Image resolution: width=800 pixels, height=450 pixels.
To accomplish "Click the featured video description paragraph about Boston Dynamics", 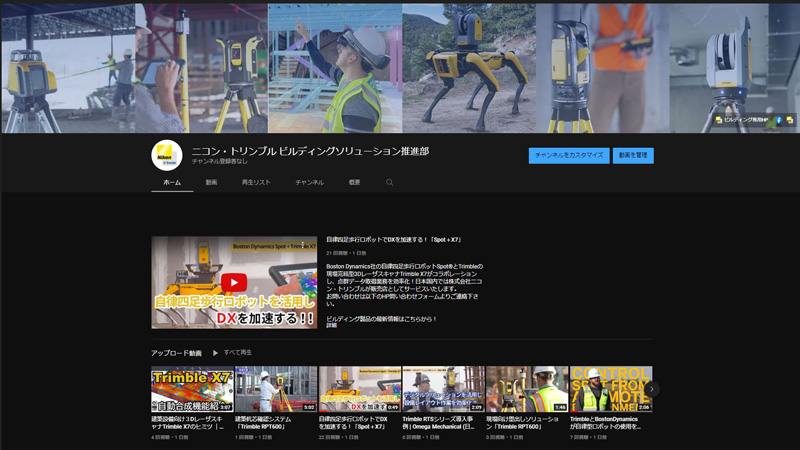I will (404, 285).
